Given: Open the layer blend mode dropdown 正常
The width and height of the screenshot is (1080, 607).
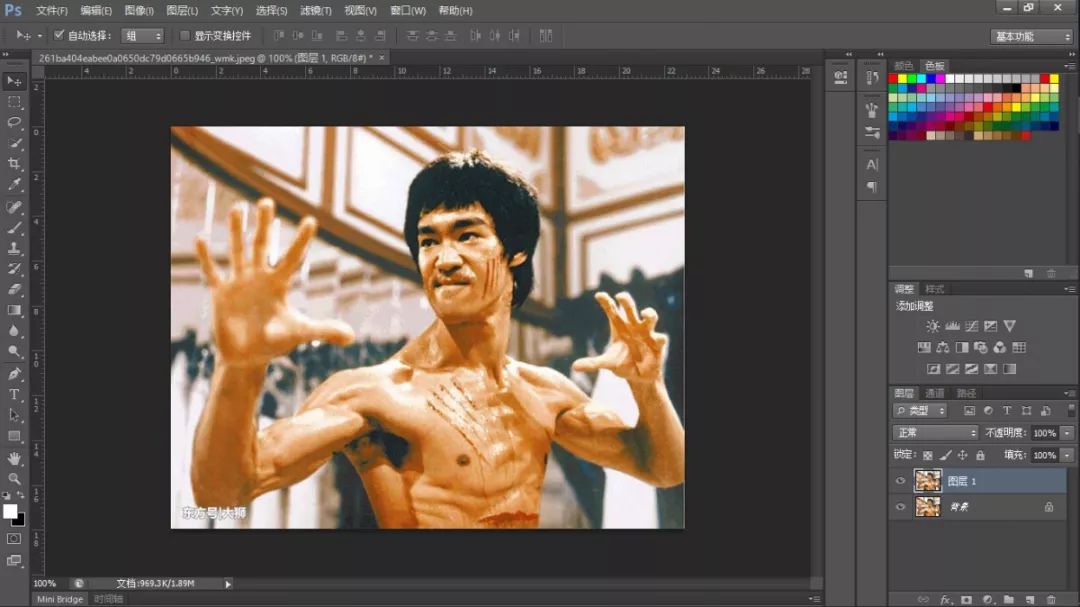Looking at the screenshot, I should click(934, 433).
